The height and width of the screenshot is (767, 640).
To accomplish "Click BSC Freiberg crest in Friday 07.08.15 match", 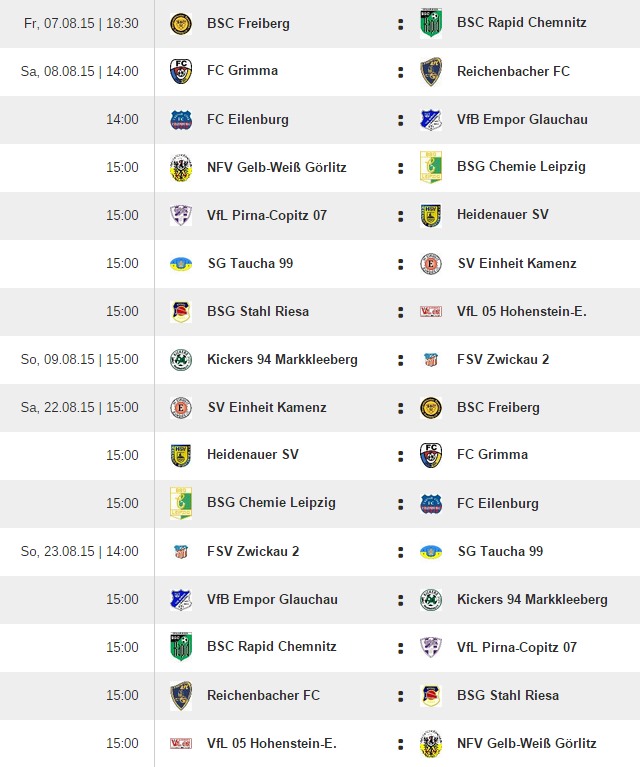I will 181,23.
